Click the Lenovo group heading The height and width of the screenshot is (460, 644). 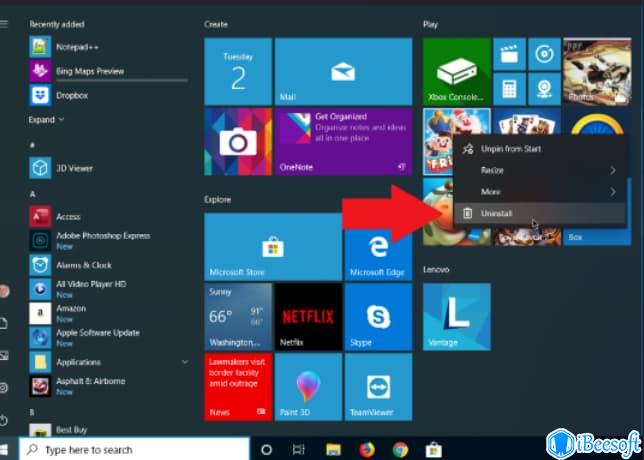(436, 269)
